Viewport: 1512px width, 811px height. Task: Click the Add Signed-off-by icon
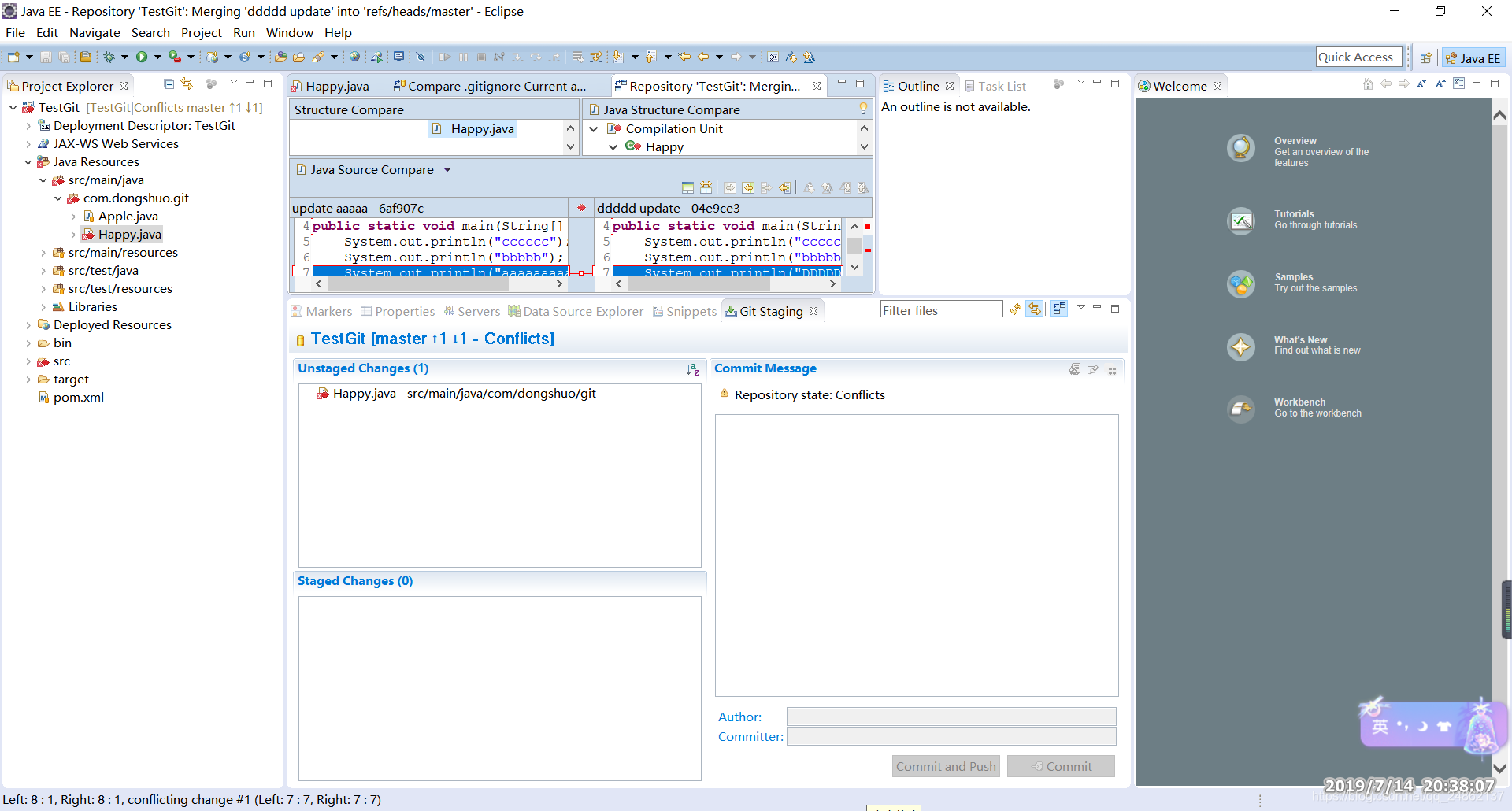click(1093, 369)
